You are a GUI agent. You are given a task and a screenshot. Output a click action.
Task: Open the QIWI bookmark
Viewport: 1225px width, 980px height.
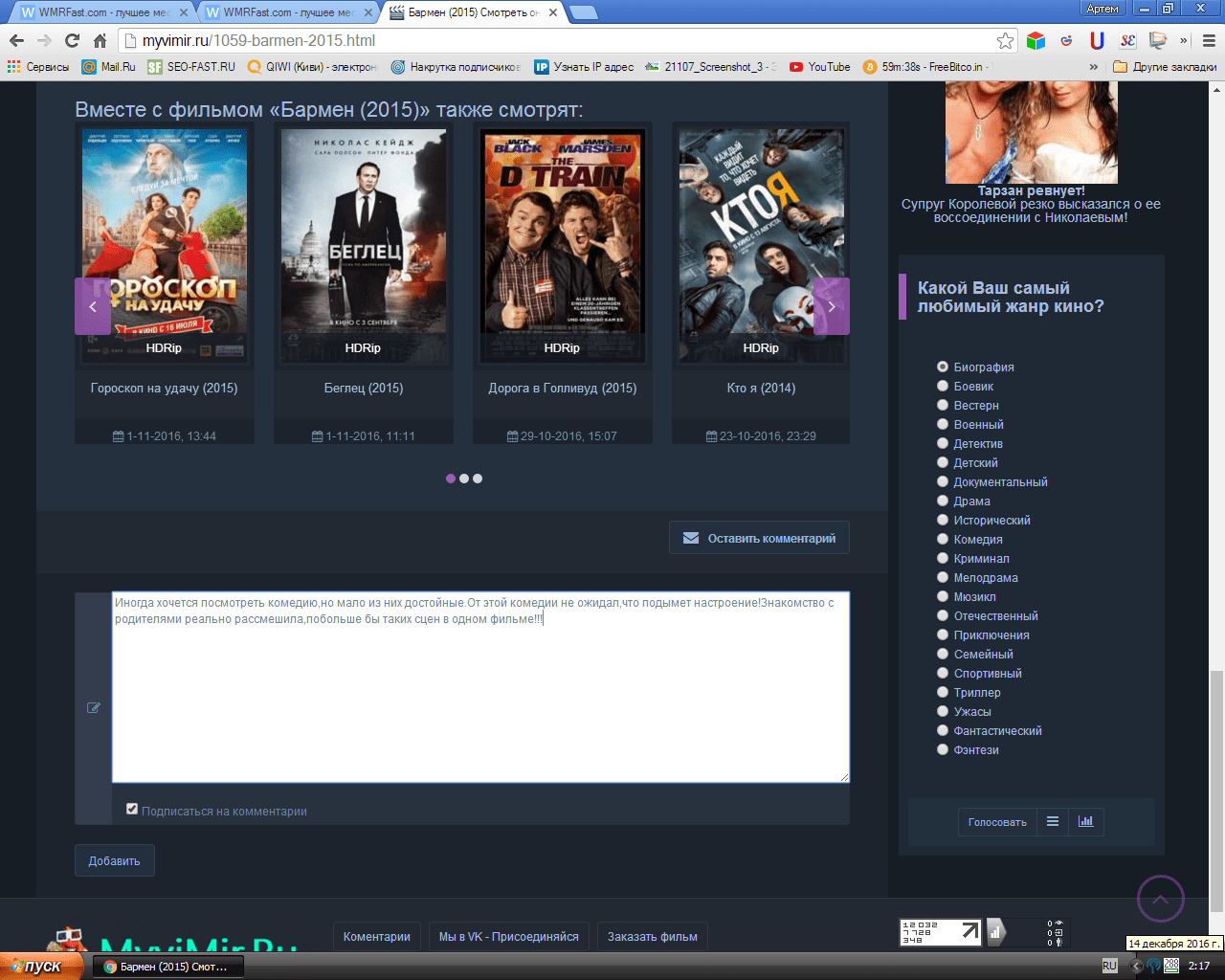coord(313,67)
